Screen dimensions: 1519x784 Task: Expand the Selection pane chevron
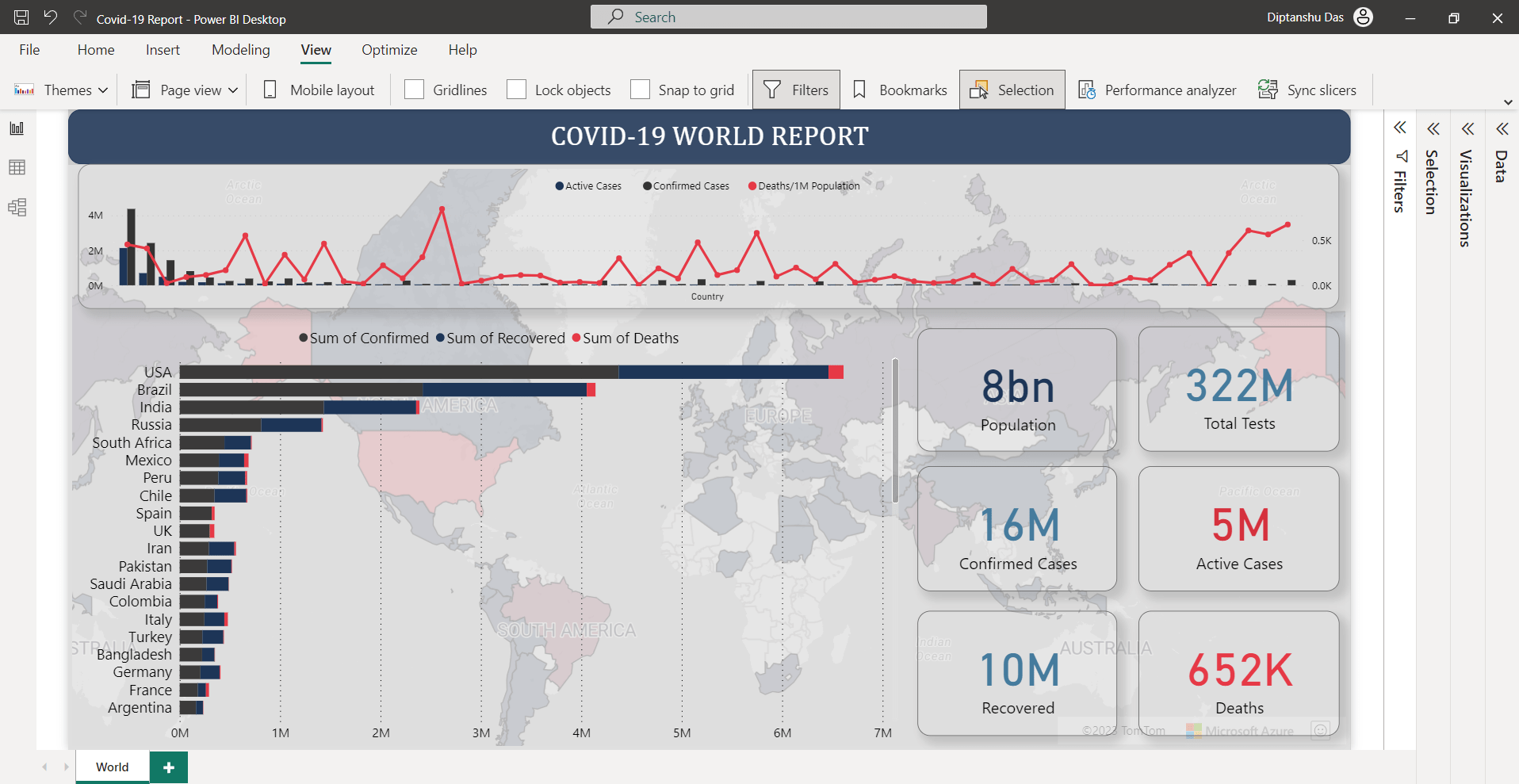click(1433, 128)
